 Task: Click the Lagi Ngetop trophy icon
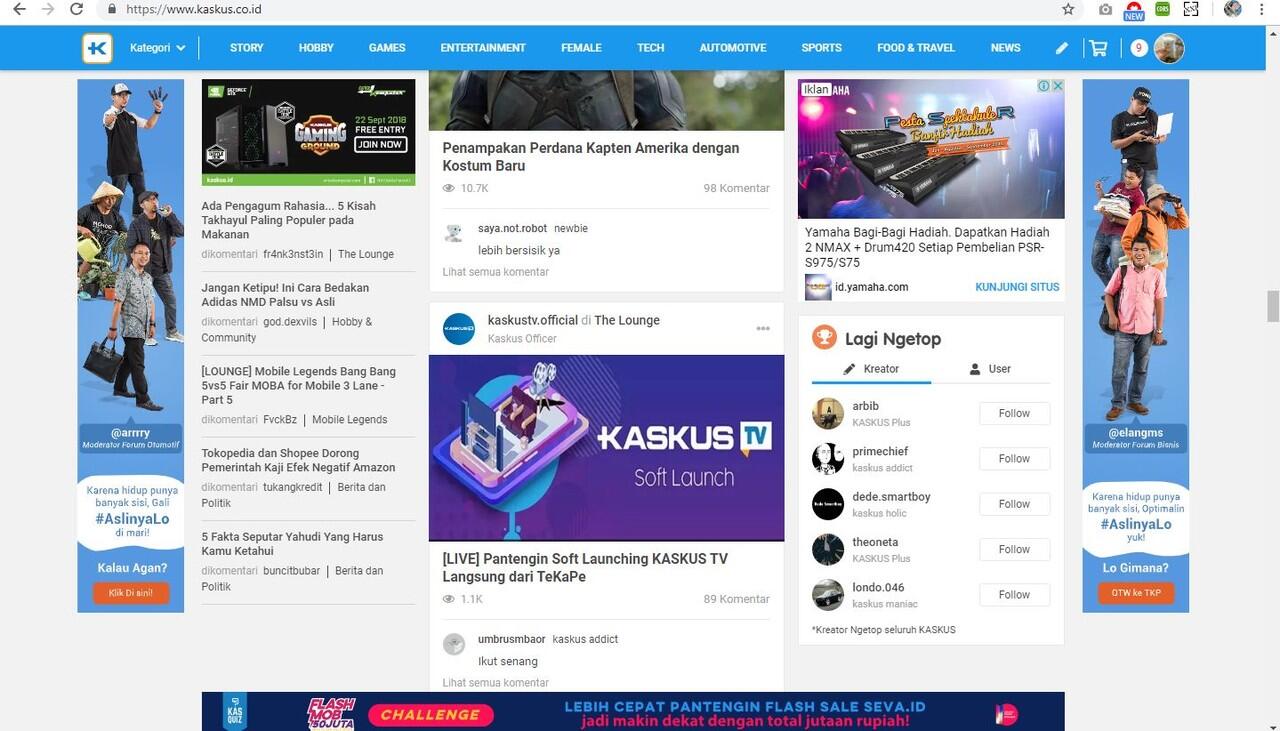pos(824,338)
